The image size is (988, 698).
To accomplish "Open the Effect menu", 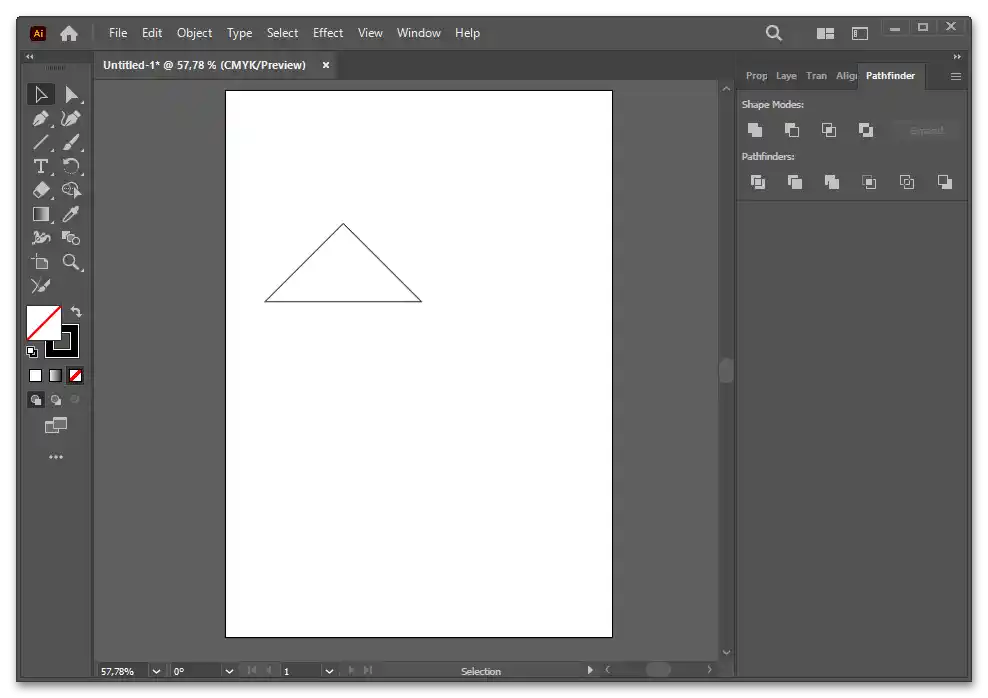I will tap(328, 33).
